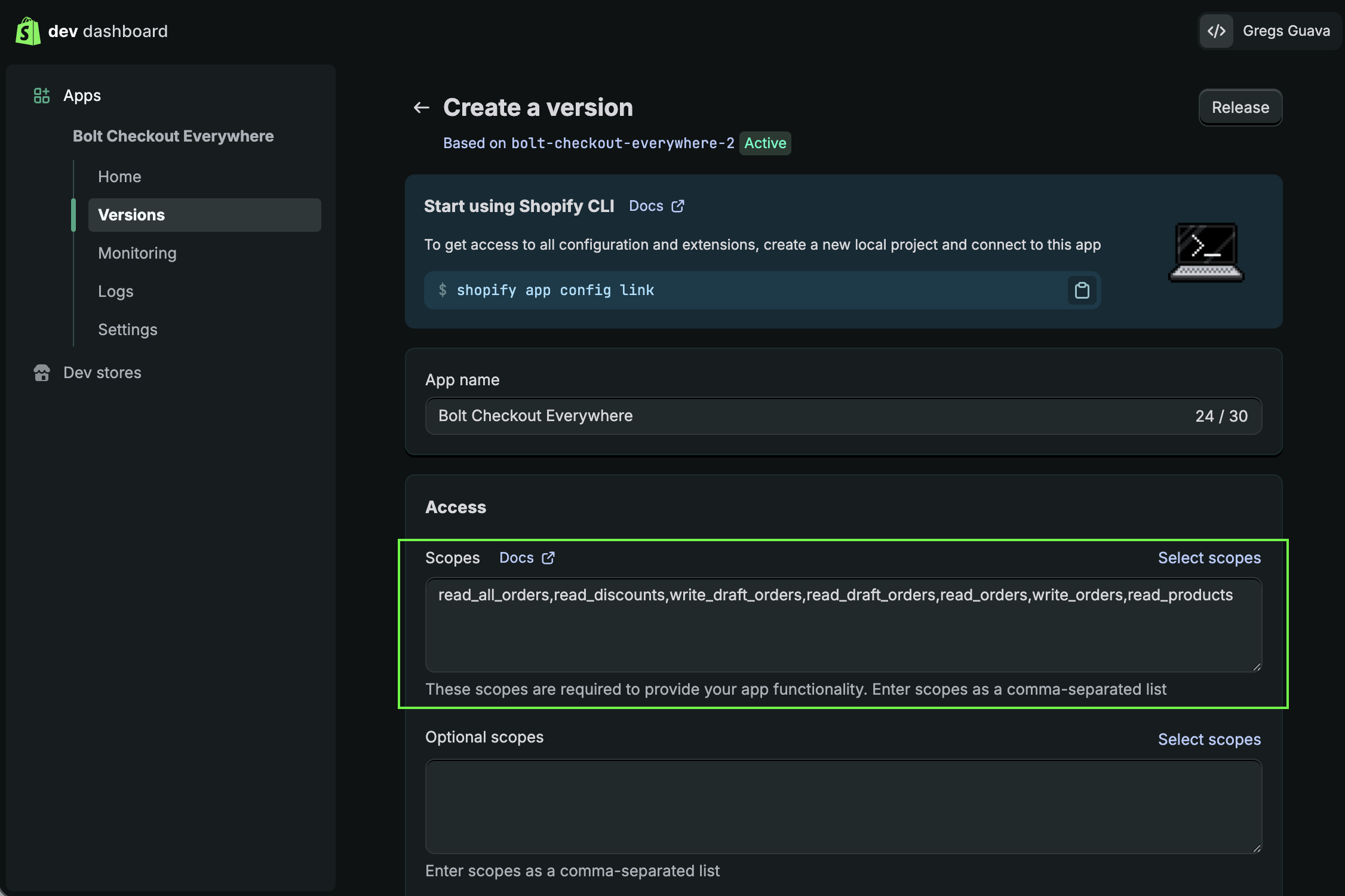Open external link icon beside Scopes Docs

[x=548, y=558]
